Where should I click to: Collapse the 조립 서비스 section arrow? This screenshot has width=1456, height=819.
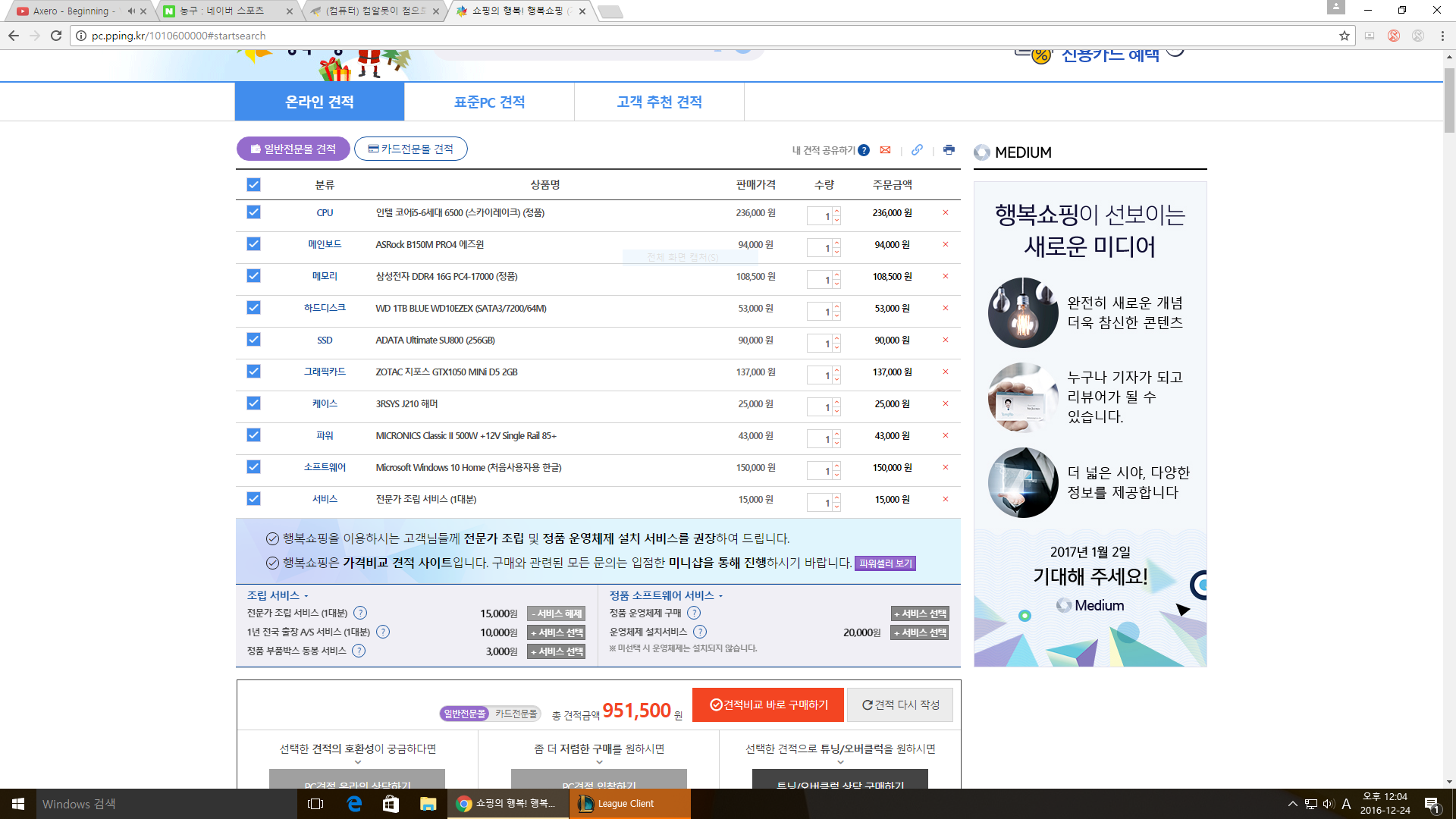pos(306,596)
